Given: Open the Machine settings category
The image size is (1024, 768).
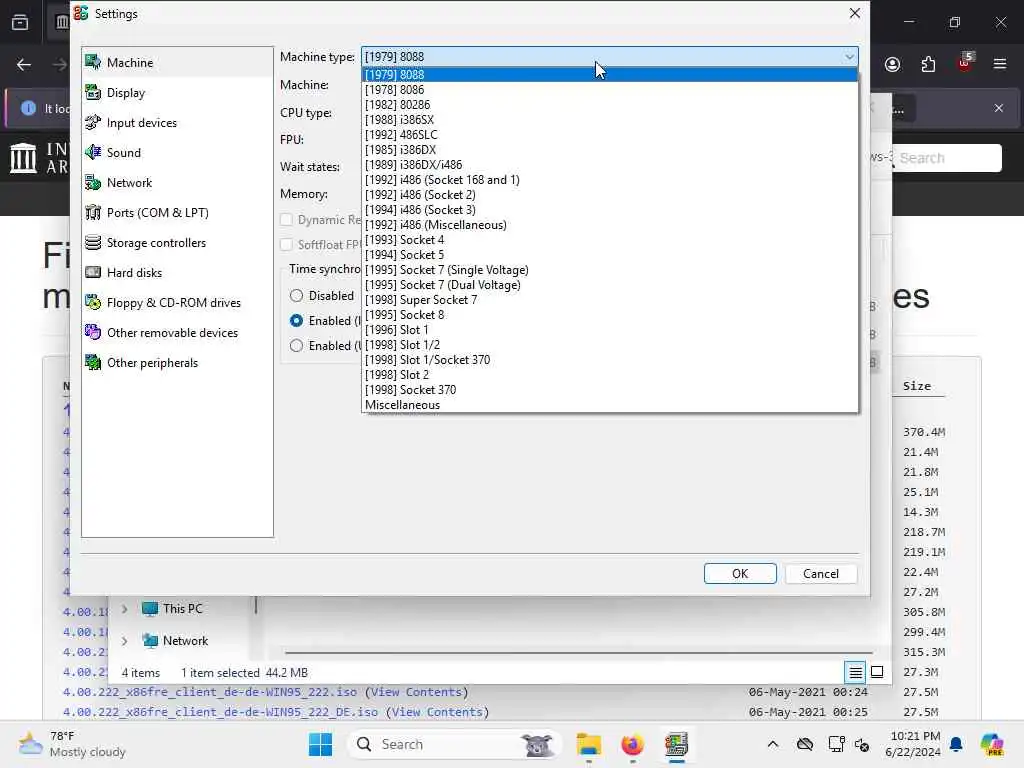Looking at the screenshot, I should tap(177, 63).
